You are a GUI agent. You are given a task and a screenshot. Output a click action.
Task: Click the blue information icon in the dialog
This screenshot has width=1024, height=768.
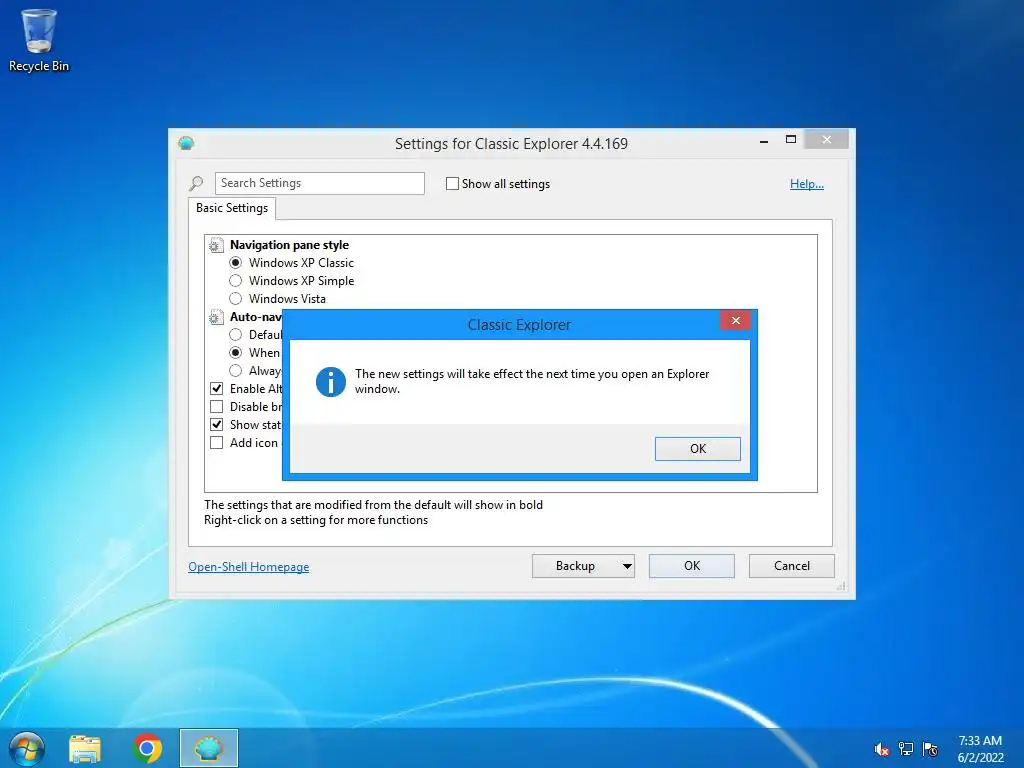(x=331, y=381)
